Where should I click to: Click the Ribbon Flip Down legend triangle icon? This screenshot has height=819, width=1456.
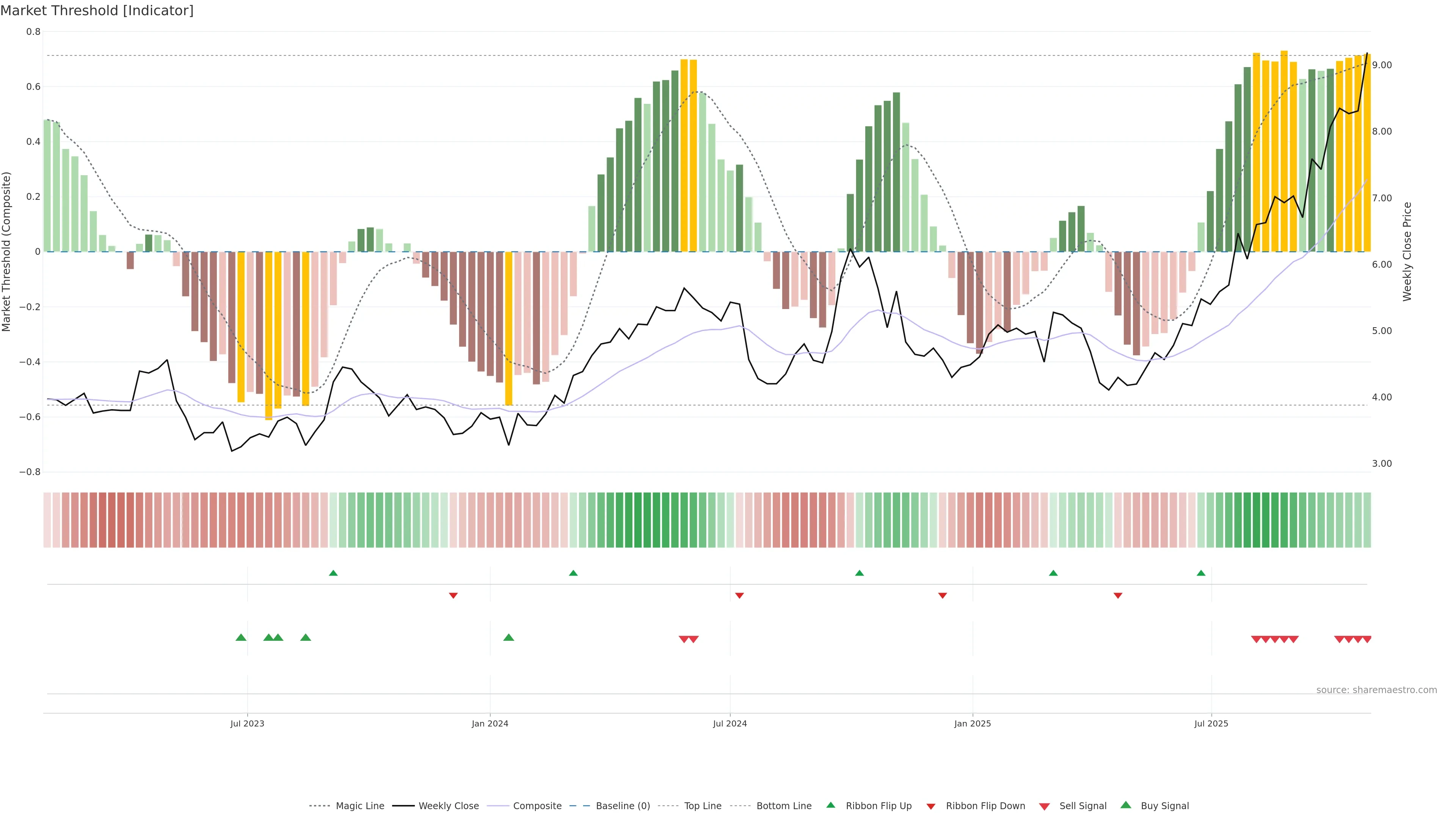(x=931, y=806)
